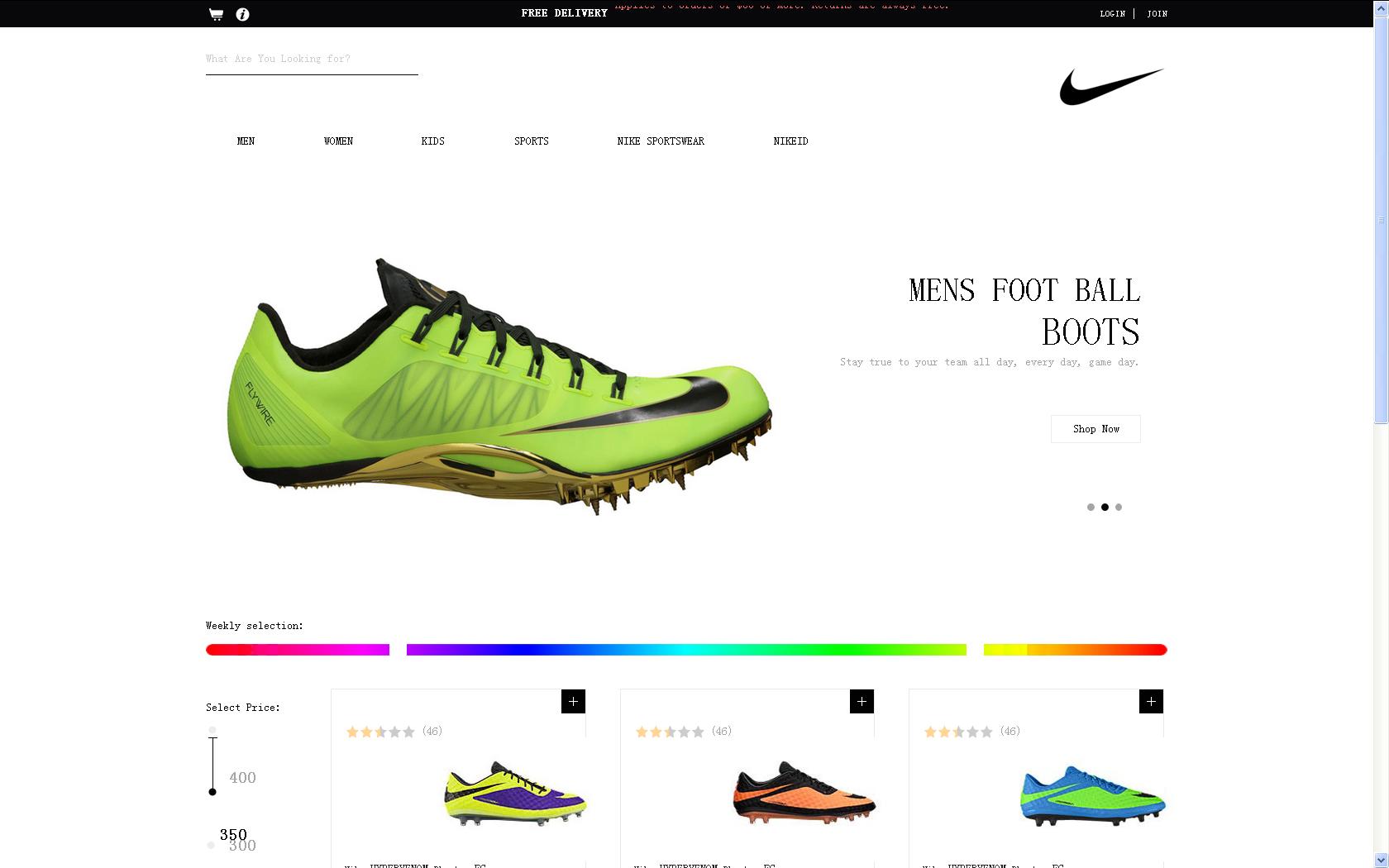Click the price slider handle near 400
Viewport: 1389px width, 868px height.
click(212, 792)
